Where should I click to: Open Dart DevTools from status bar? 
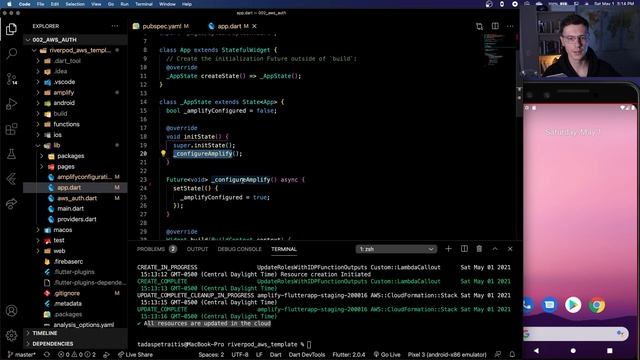tap(307, 355)
